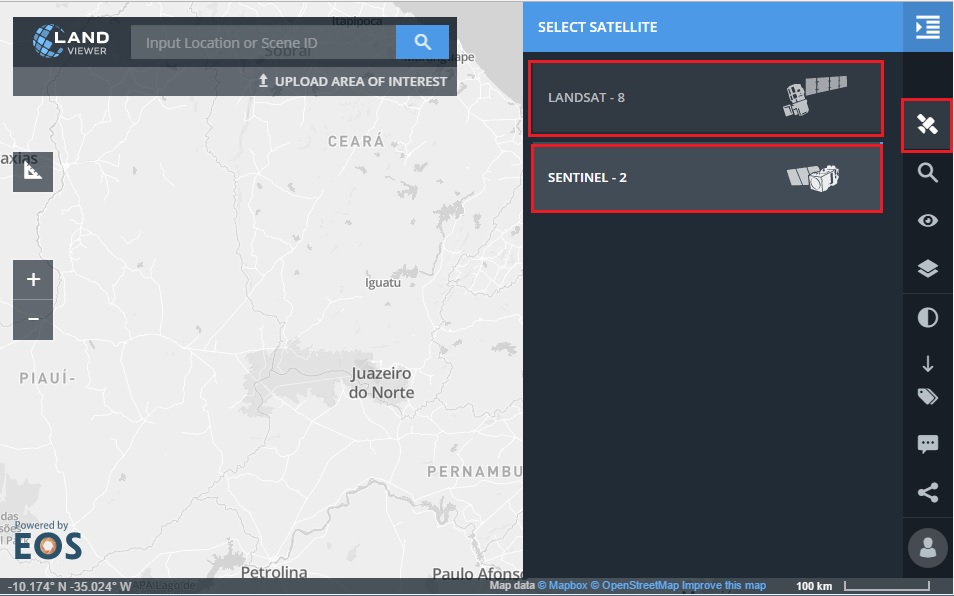
Task: Open the tags icon in sidebar
Action: [927, 397]
